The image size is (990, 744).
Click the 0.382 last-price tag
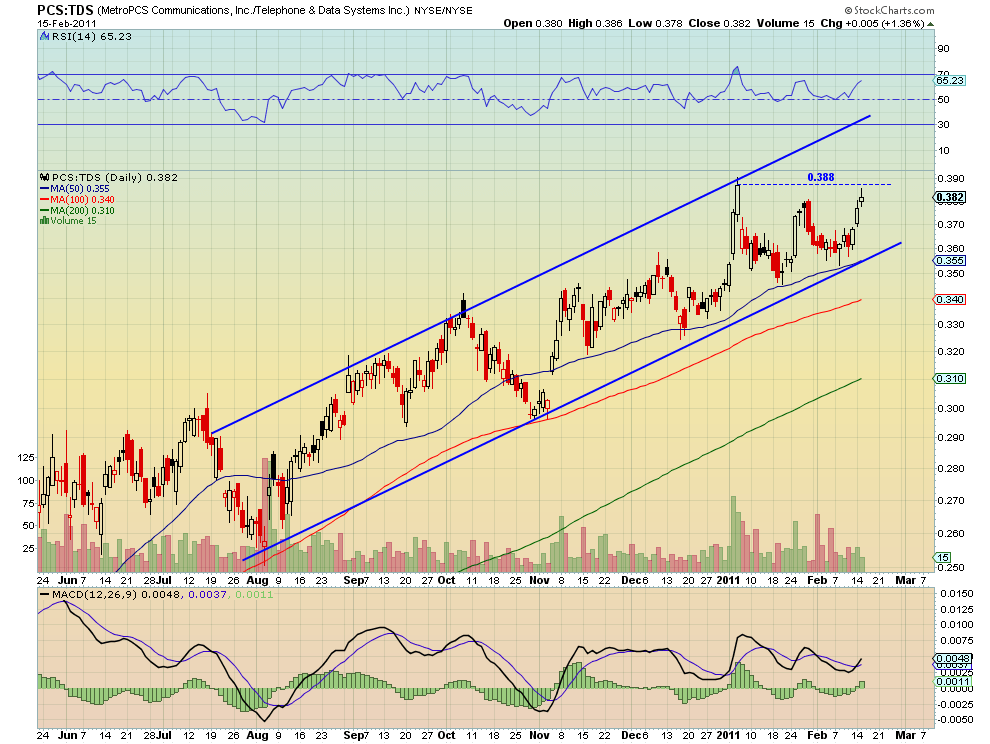950,198
